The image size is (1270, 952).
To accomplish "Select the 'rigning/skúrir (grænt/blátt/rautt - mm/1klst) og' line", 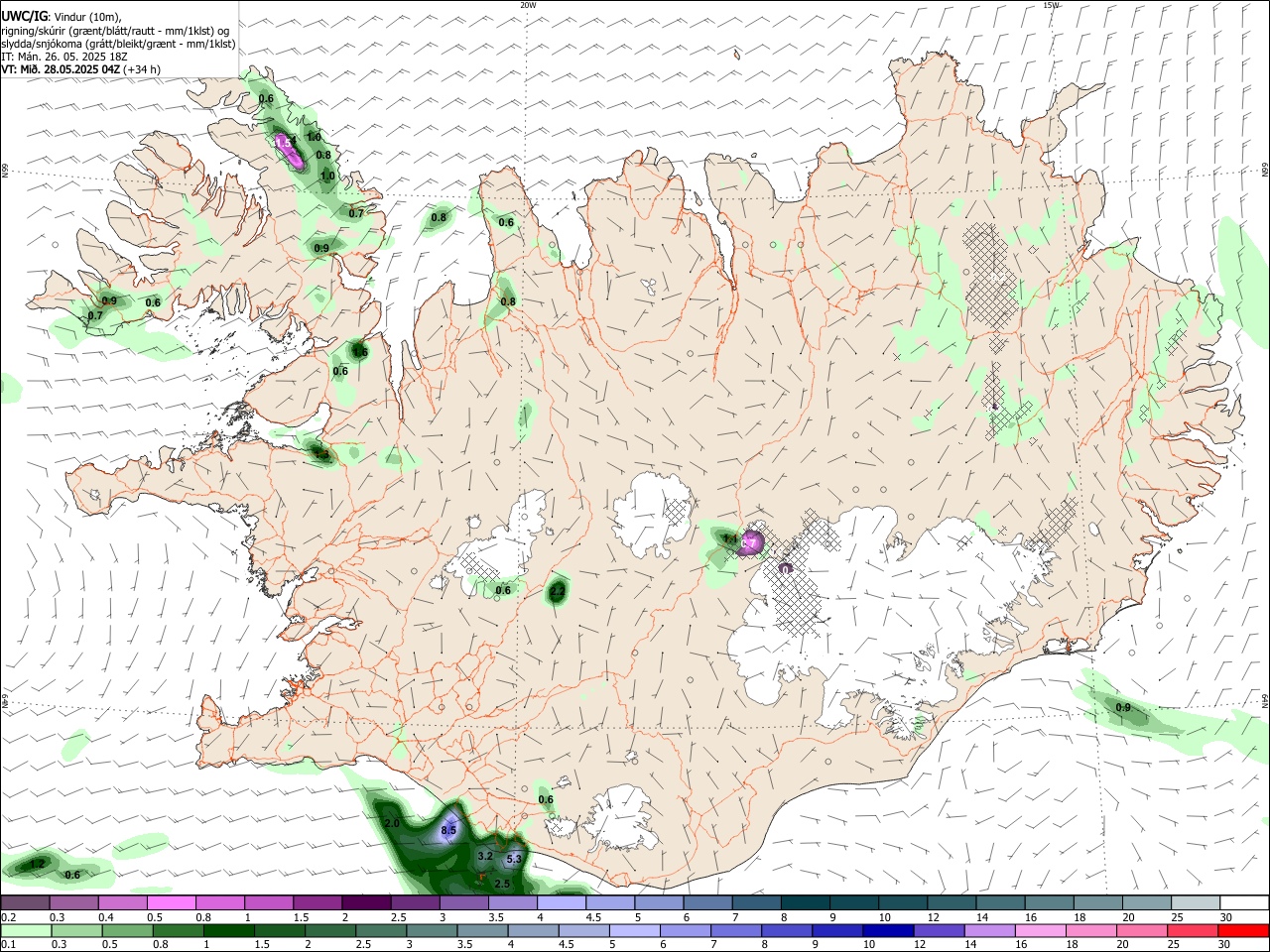I will point(115,31).
